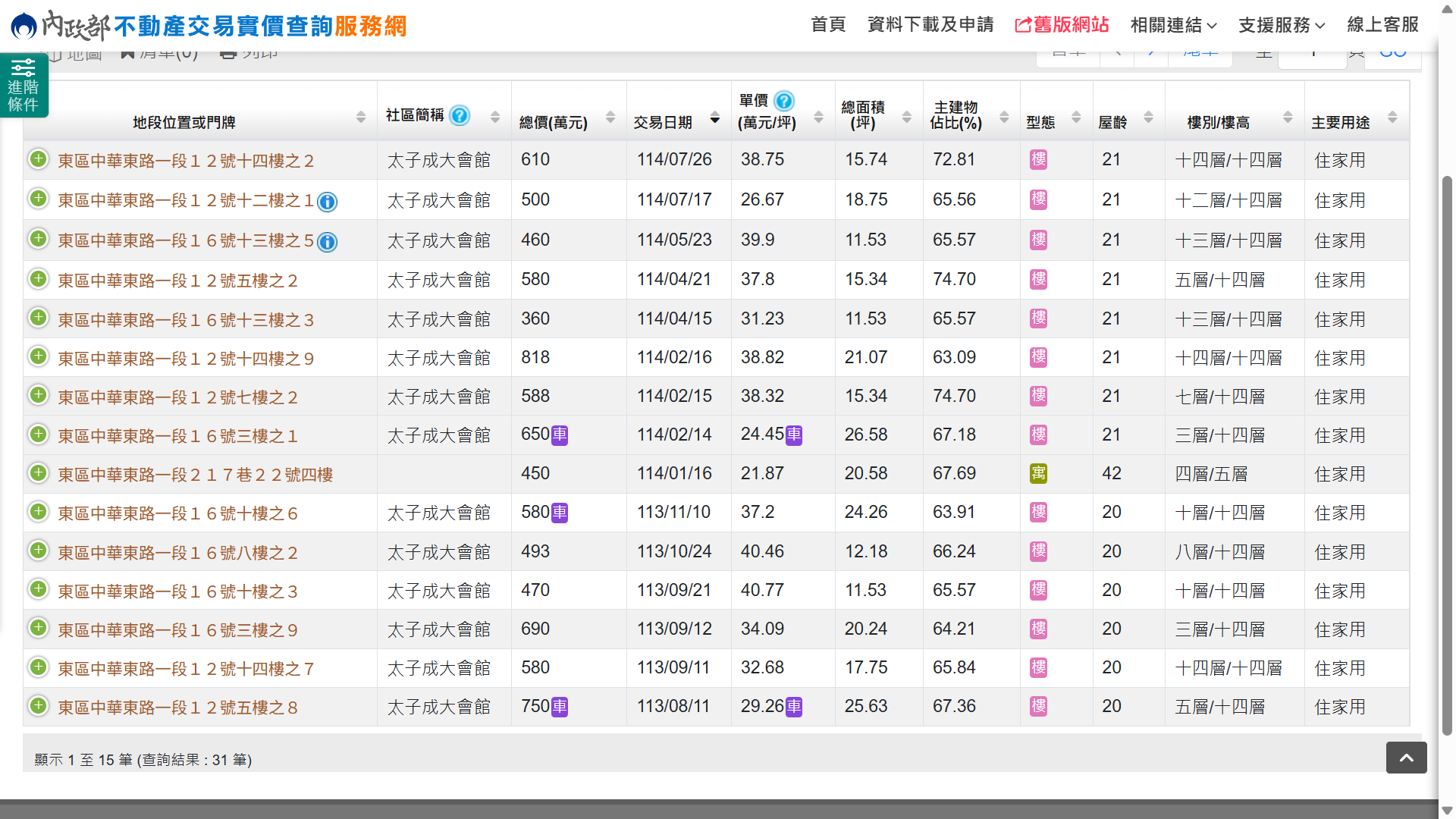Click info icon on 12號十二樓之1 row

click(327, 202)
